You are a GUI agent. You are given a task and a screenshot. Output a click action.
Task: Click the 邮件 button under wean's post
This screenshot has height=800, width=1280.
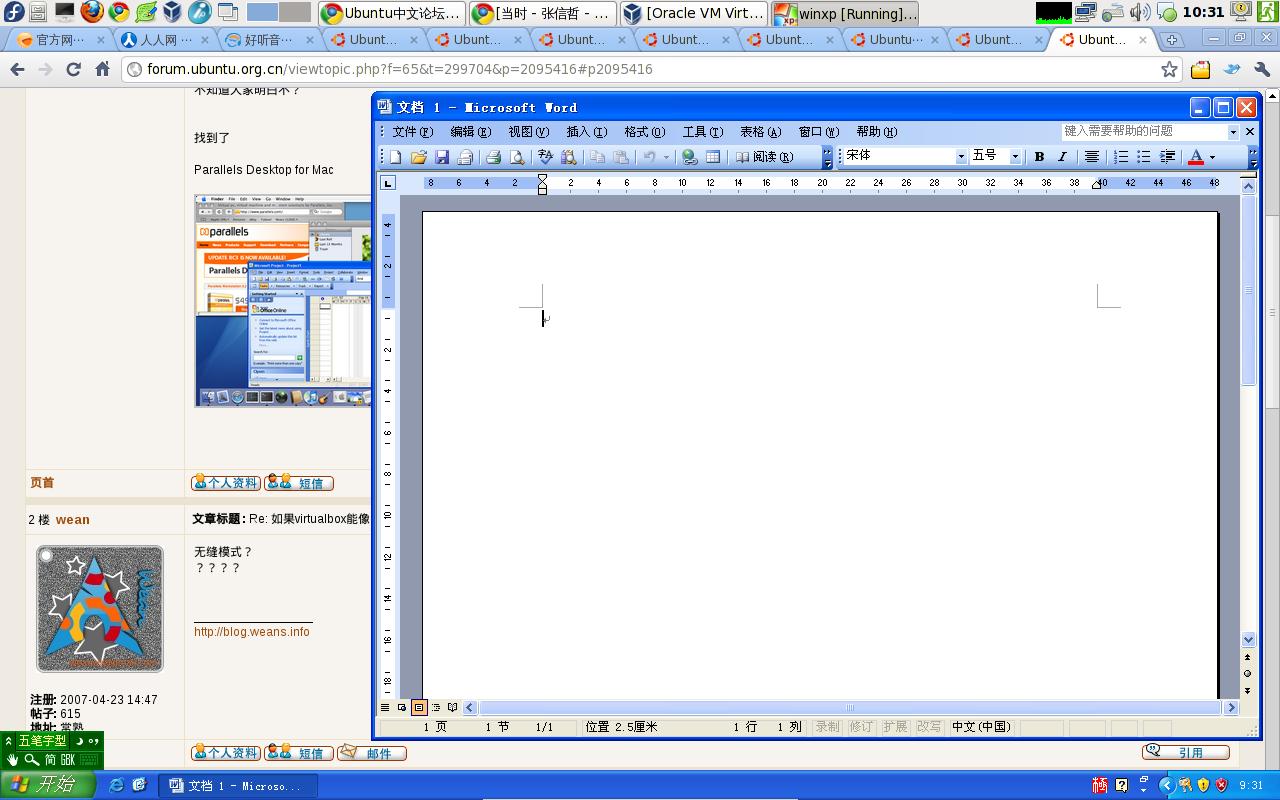pyautogui.click(x=372, y=753)
